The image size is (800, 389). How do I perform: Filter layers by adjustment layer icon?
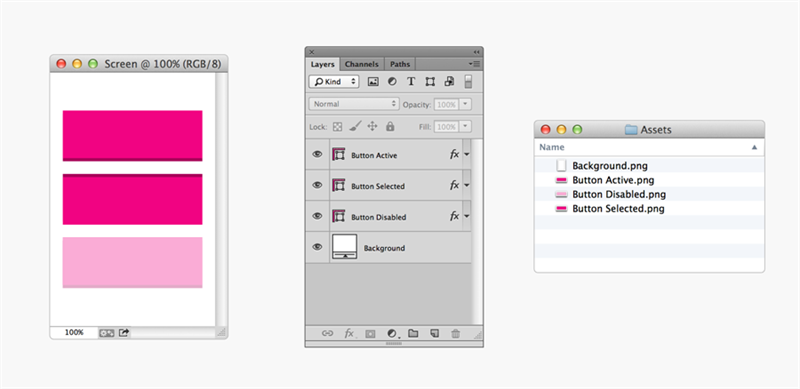tap(392, 82)
